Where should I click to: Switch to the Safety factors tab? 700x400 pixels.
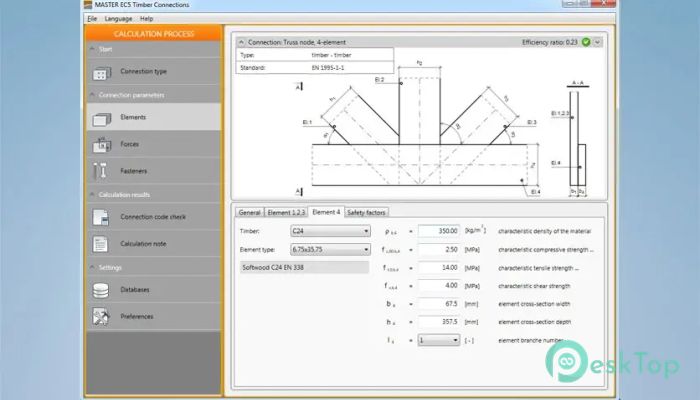click(x=366, y=212)
